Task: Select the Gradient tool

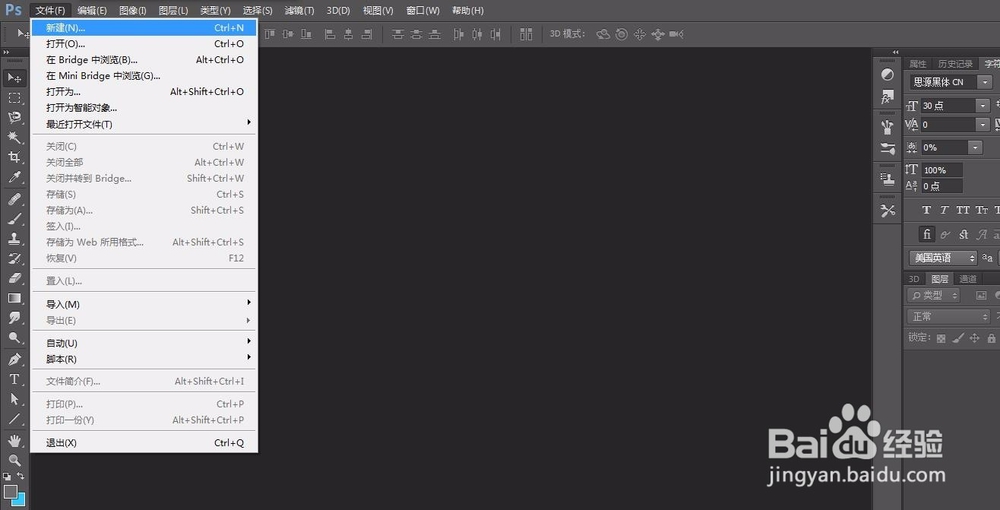Action: [x=14, y=298]
